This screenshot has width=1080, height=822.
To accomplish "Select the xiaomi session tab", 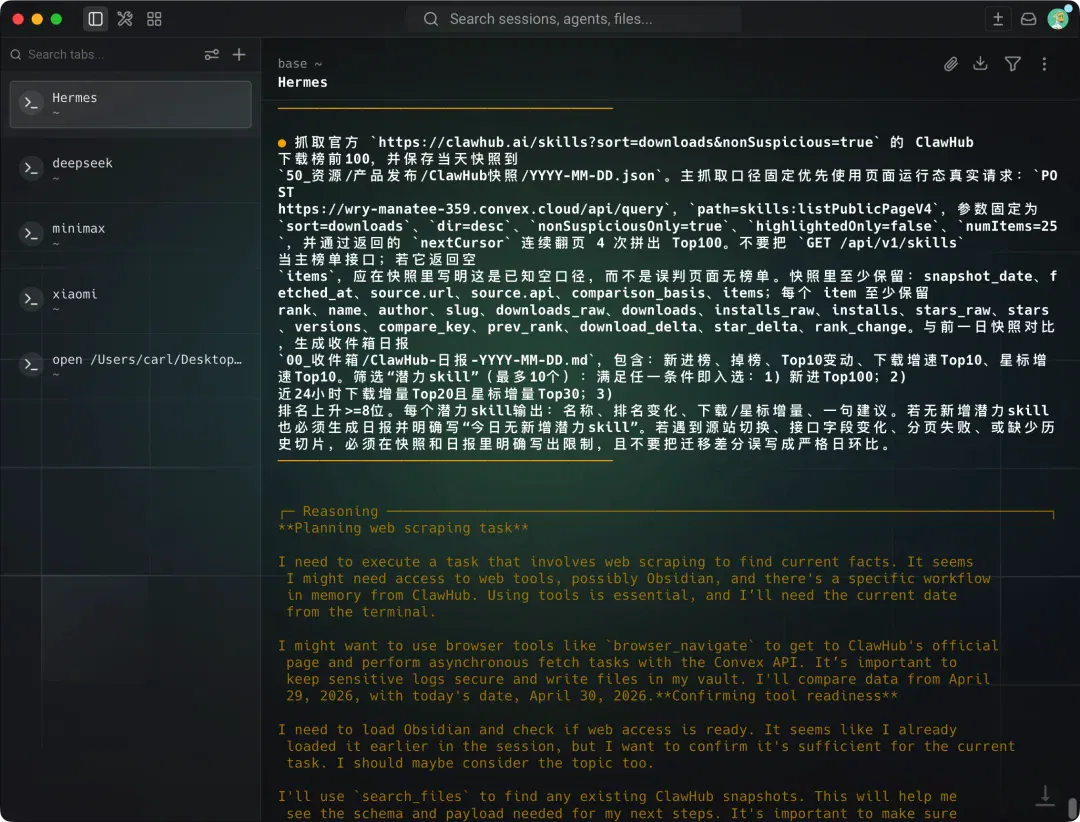I will [x=131, y=300].
